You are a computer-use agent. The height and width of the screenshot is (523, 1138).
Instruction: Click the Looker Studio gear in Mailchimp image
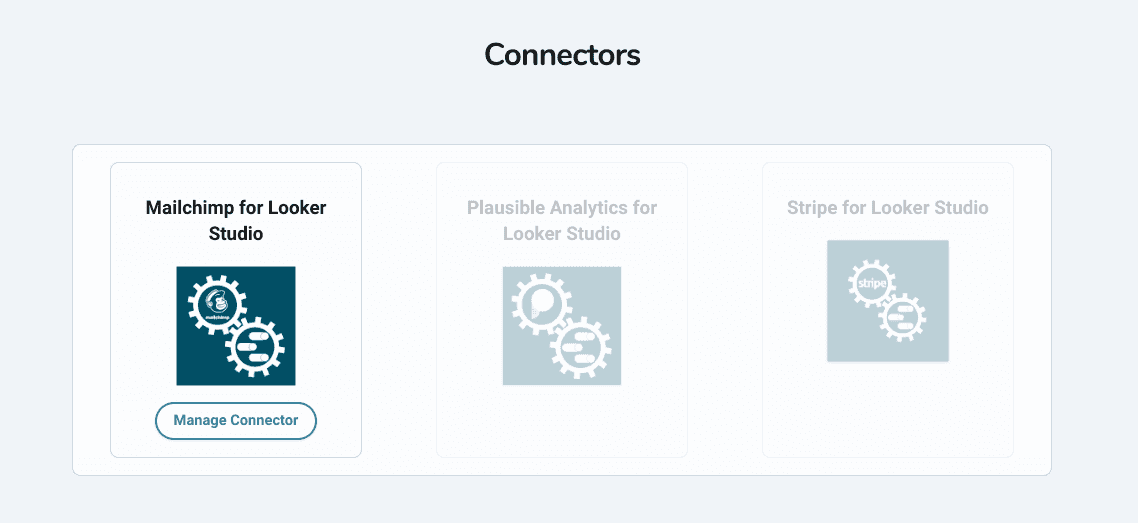tap(254, 348)
